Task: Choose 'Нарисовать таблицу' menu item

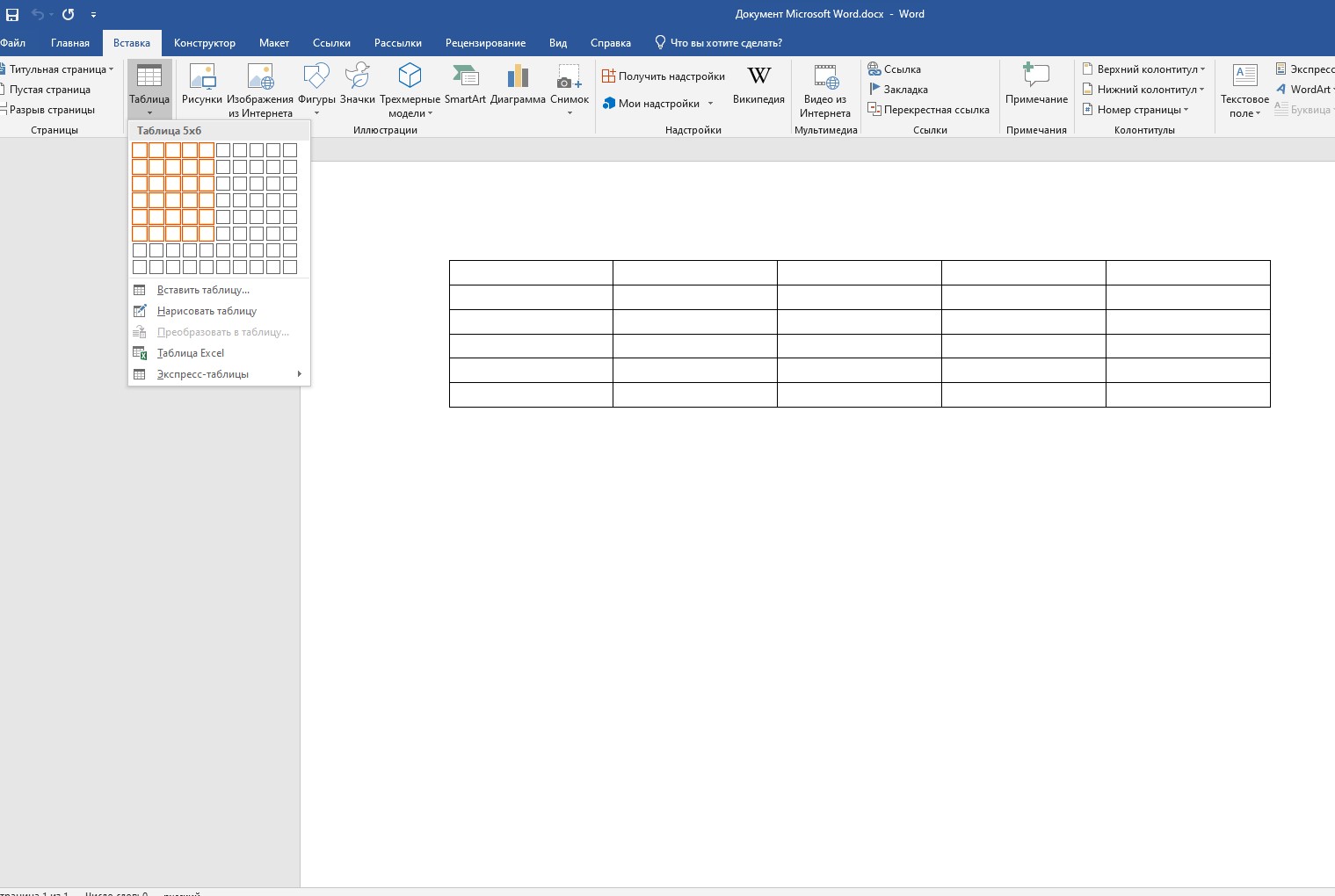Action: tap(220, 311)
